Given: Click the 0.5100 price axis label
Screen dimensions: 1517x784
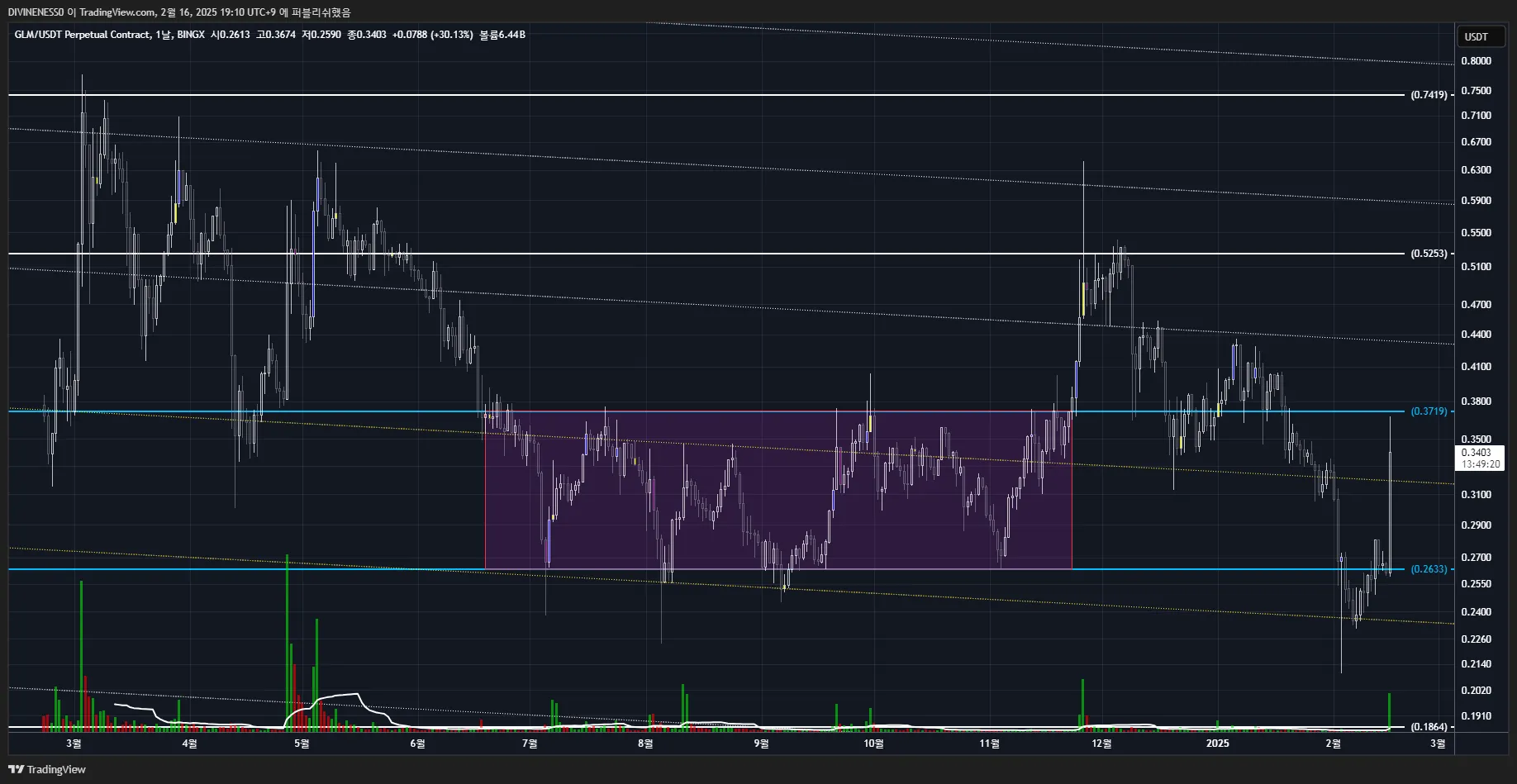Looking at the screenshot, I should pos(1477,267).
